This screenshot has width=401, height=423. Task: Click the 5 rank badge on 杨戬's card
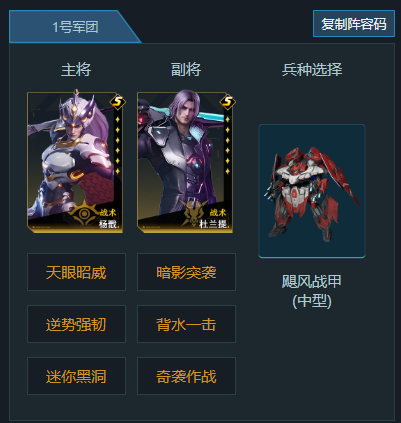click(x=118, y=102)
